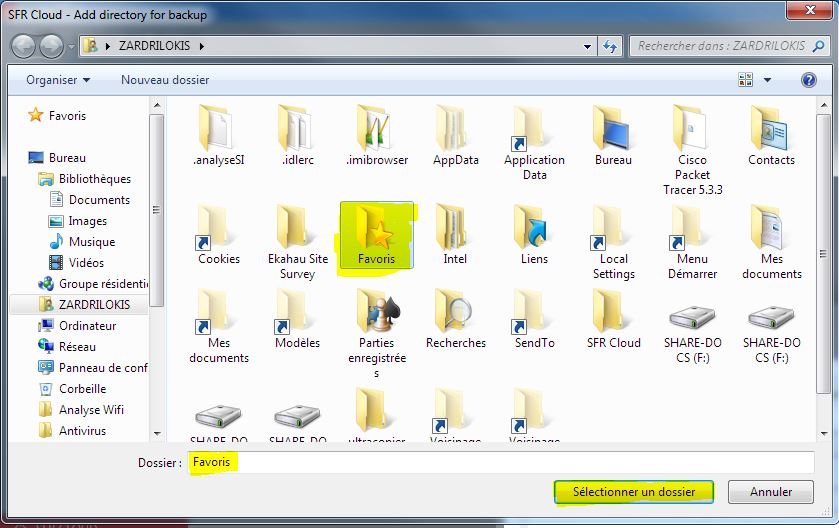The width and height of the screenshot is (839, 528).
Task: Select the Liens folder
Action: point(534,234)
